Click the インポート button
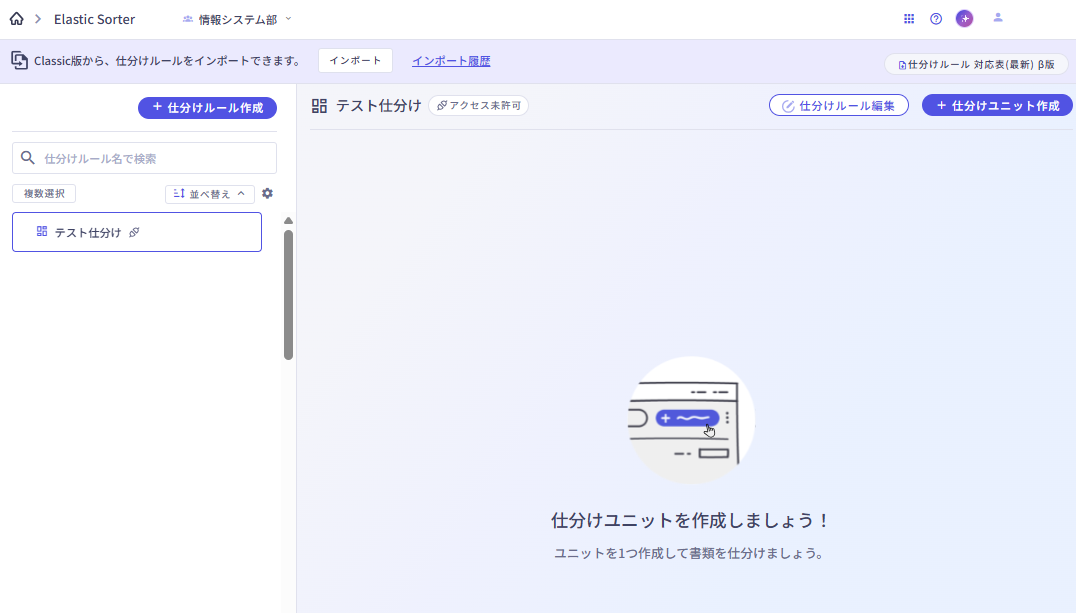Screen dimensions: 1076x613 (355, 61)
